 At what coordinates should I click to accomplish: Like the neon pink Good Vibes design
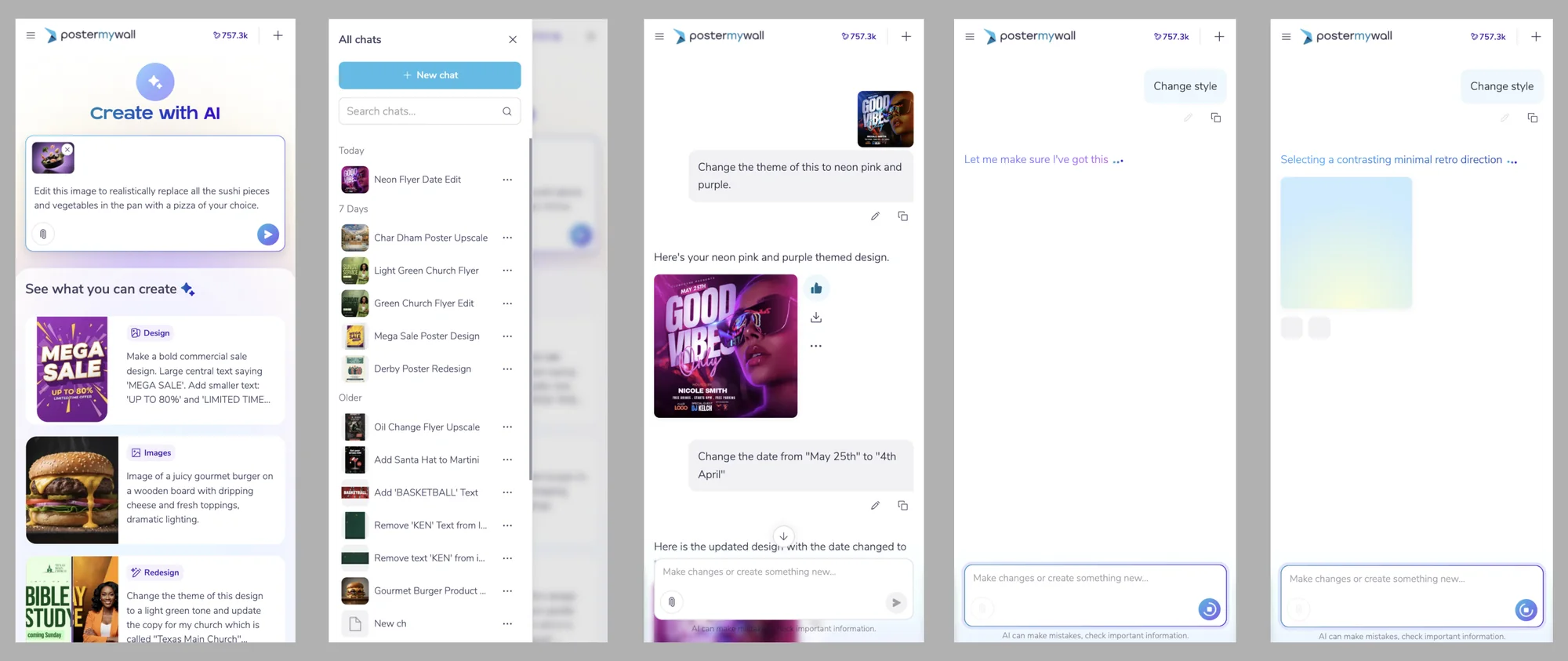[x=816, y=289]
